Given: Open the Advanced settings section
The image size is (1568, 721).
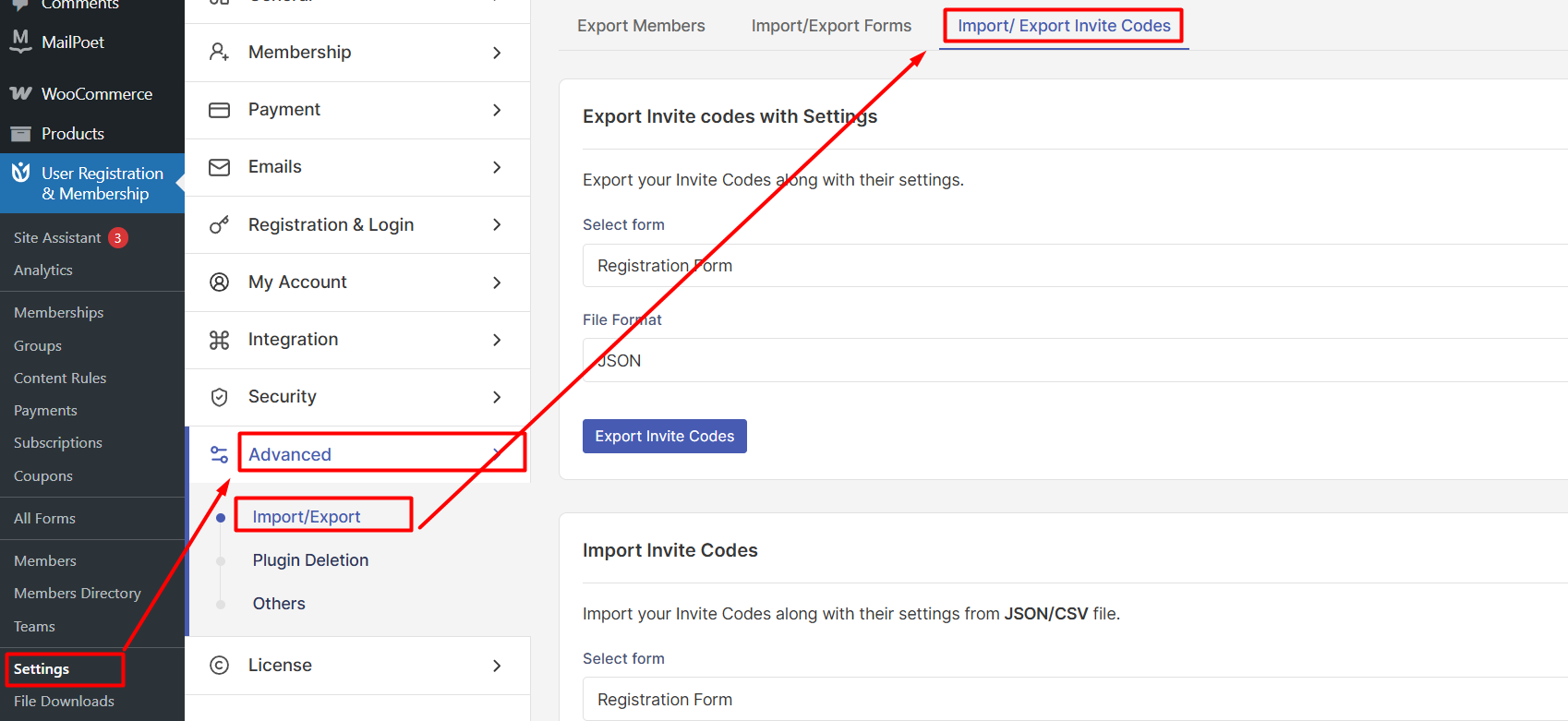Looking at the screenshot, I should click(x=359, y=454).
